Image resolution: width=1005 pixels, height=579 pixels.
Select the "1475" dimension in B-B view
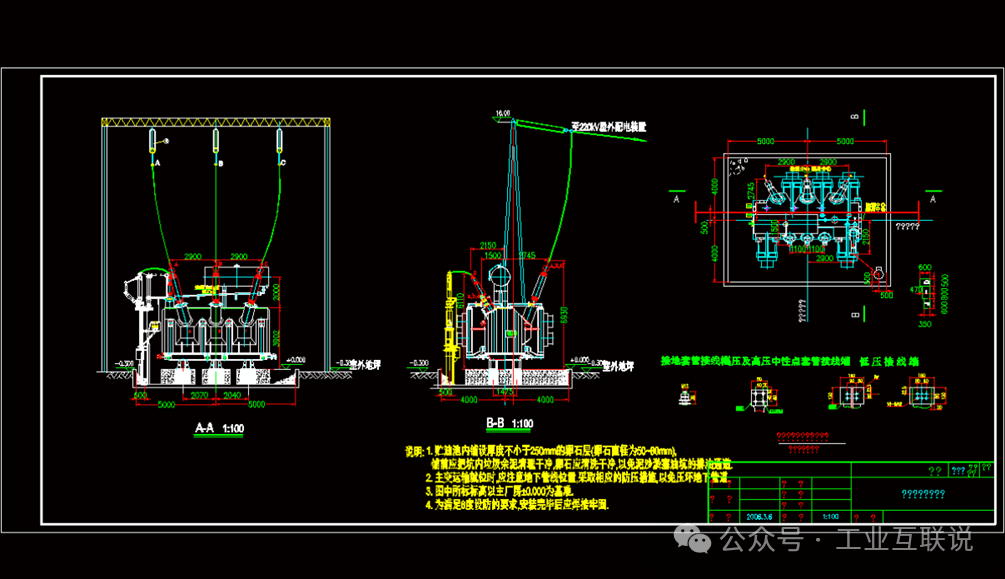[506, 391]
